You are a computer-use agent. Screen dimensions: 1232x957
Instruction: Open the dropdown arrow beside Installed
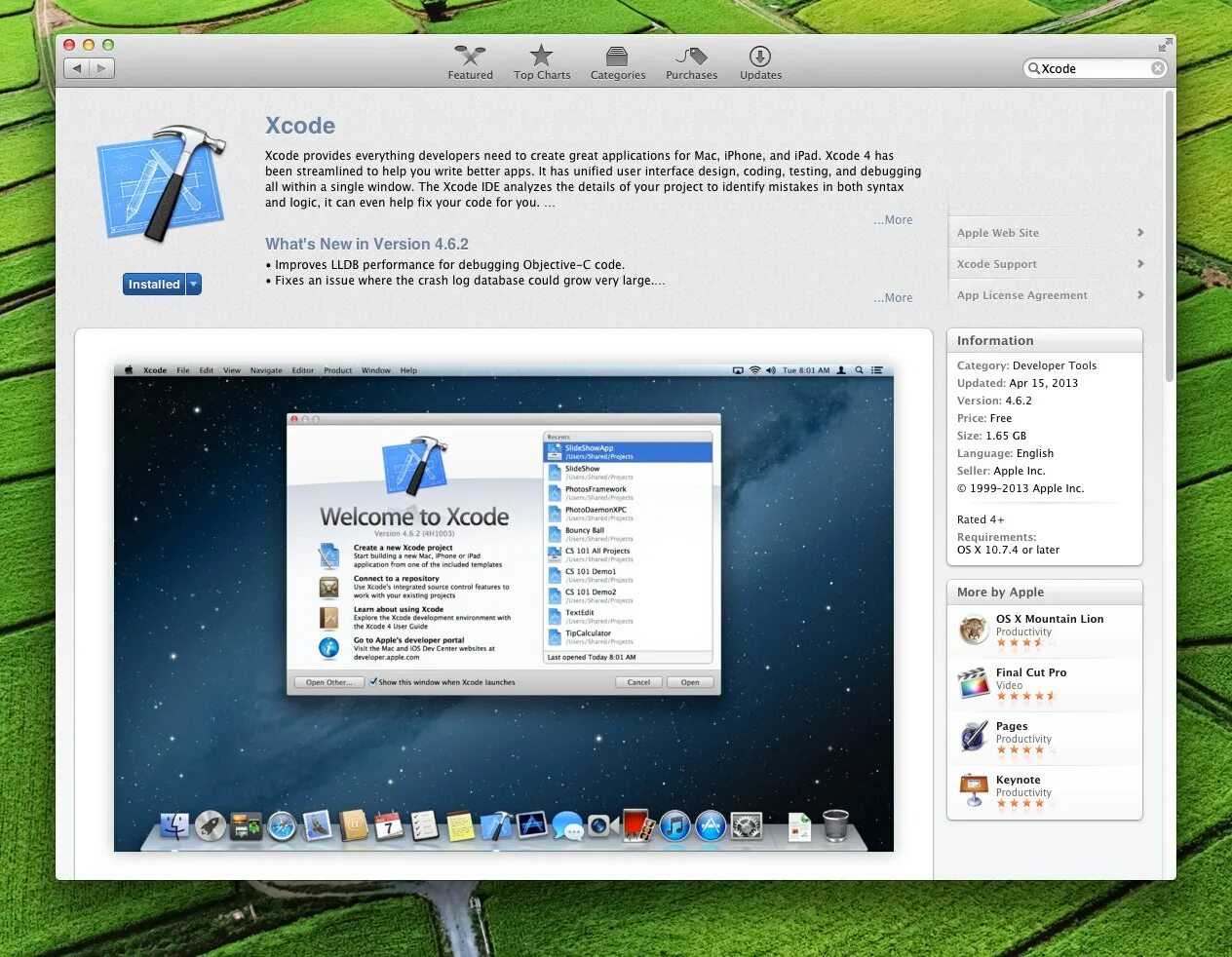click(x=194, y=285)
